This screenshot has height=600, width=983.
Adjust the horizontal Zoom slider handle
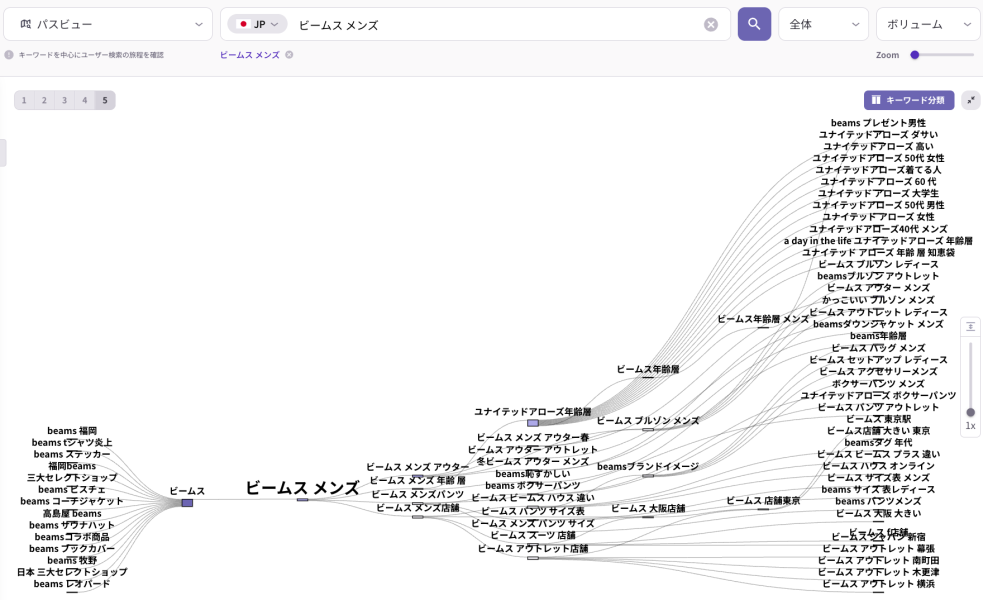coord(915,55)
